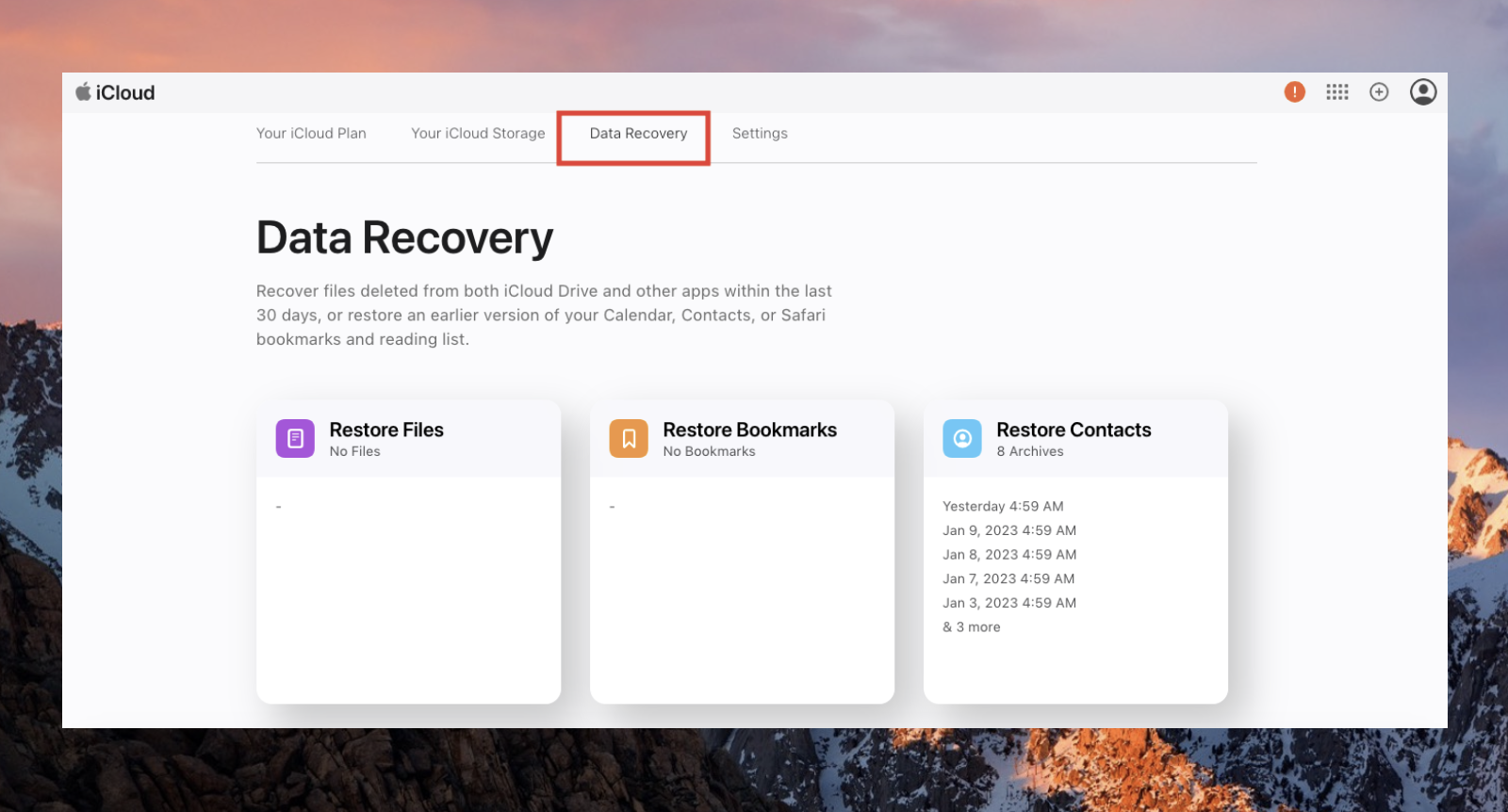
Task: Click the 'No Files' subtitle
Action: point(355,451)
